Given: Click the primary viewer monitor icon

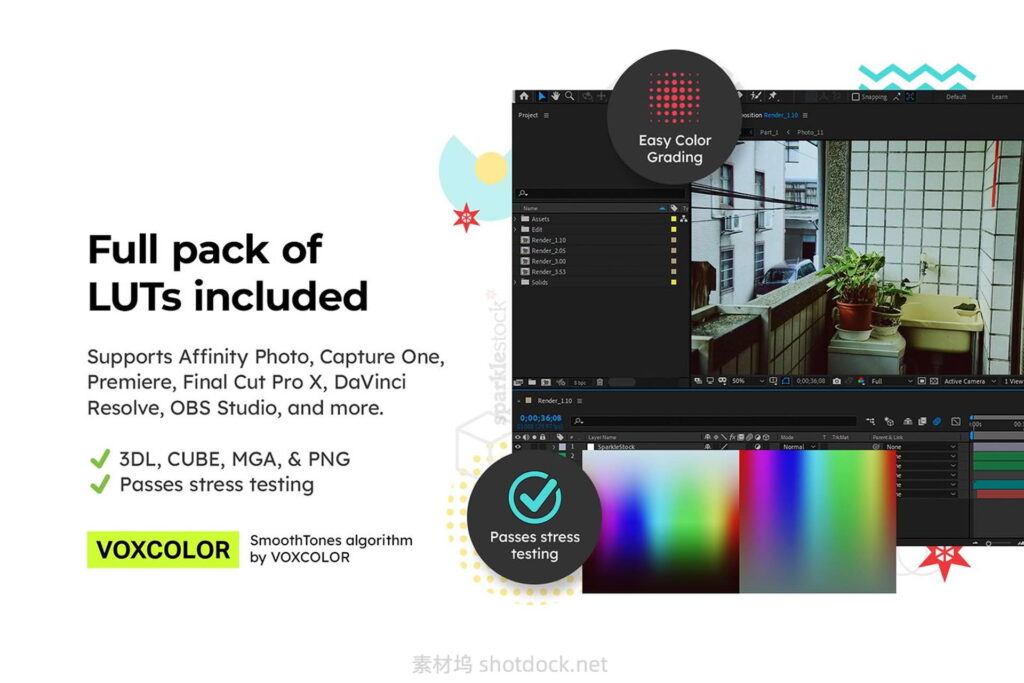Looking at the screenshot, I should point(710,381).
